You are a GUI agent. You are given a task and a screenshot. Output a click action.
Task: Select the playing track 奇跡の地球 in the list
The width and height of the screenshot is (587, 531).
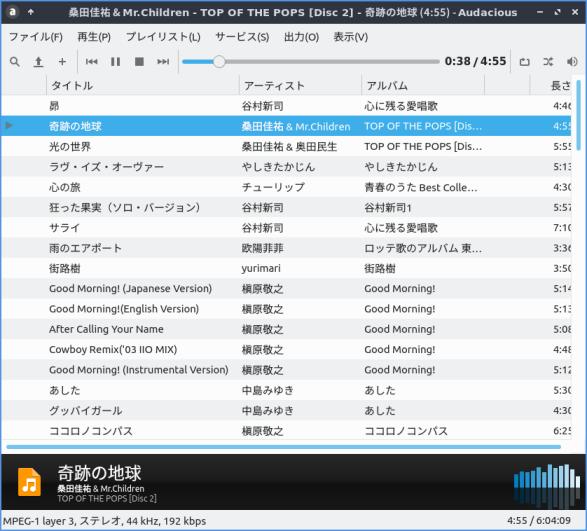click(75, 126)
